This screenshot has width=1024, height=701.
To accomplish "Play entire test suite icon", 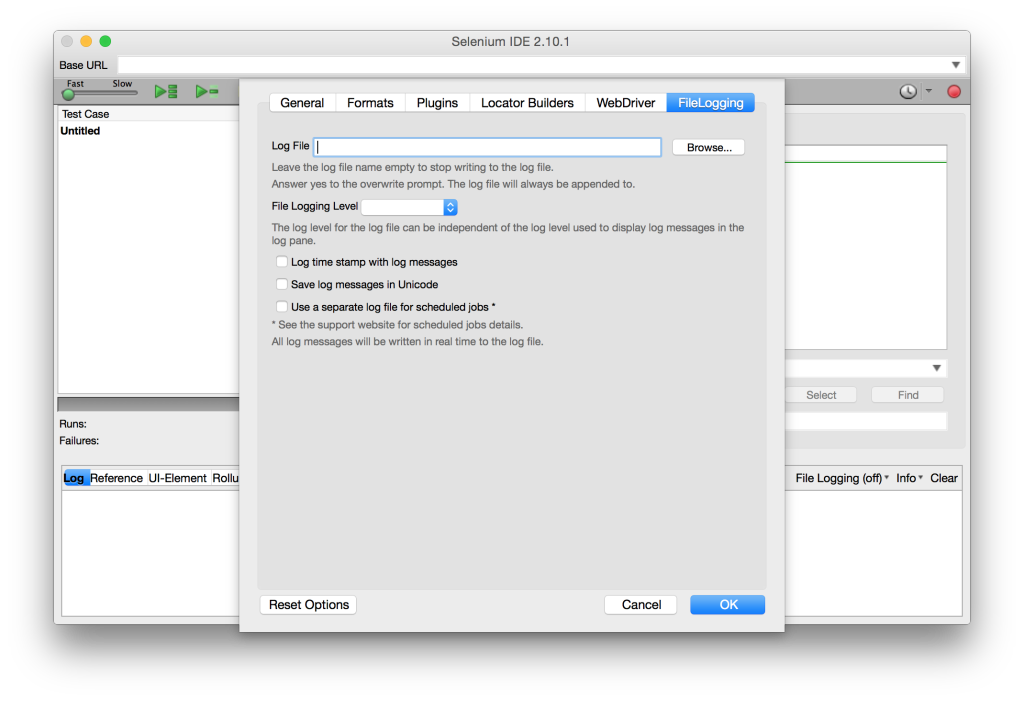I will (166, 91).
